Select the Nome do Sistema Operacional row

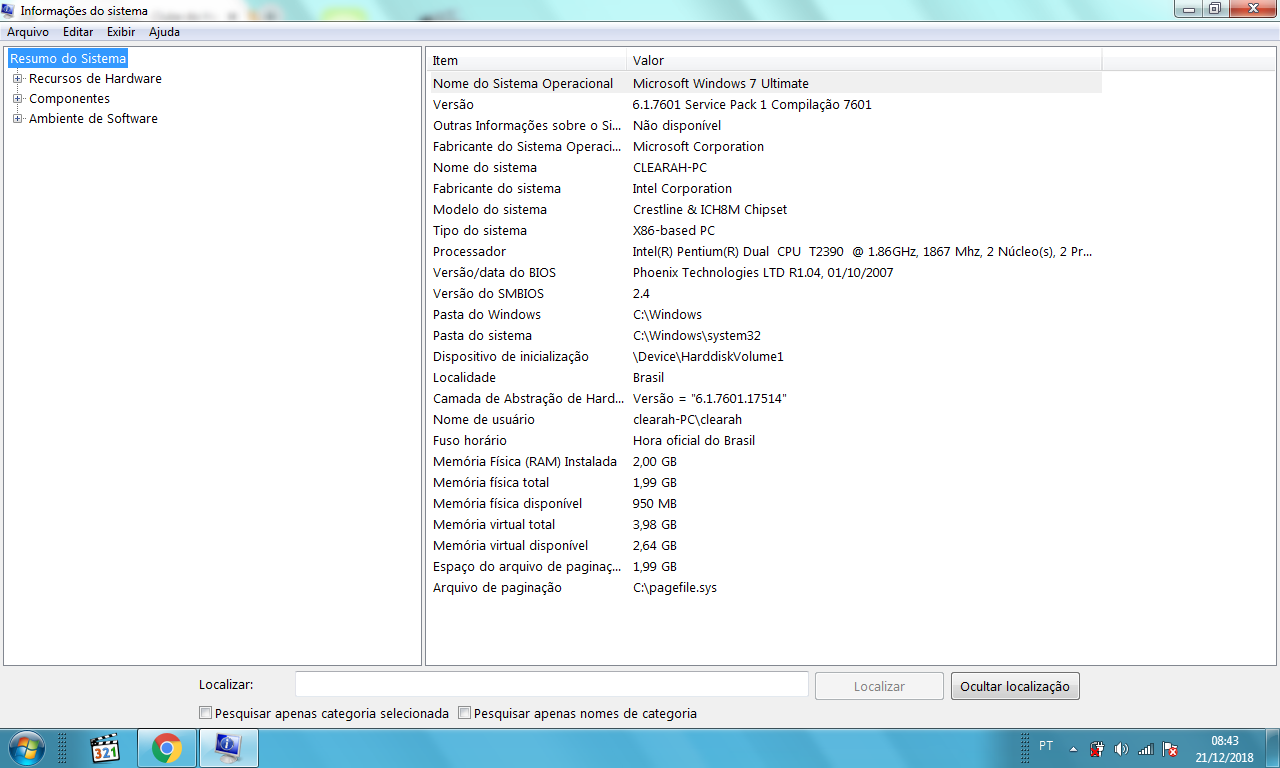click(765, 83)
